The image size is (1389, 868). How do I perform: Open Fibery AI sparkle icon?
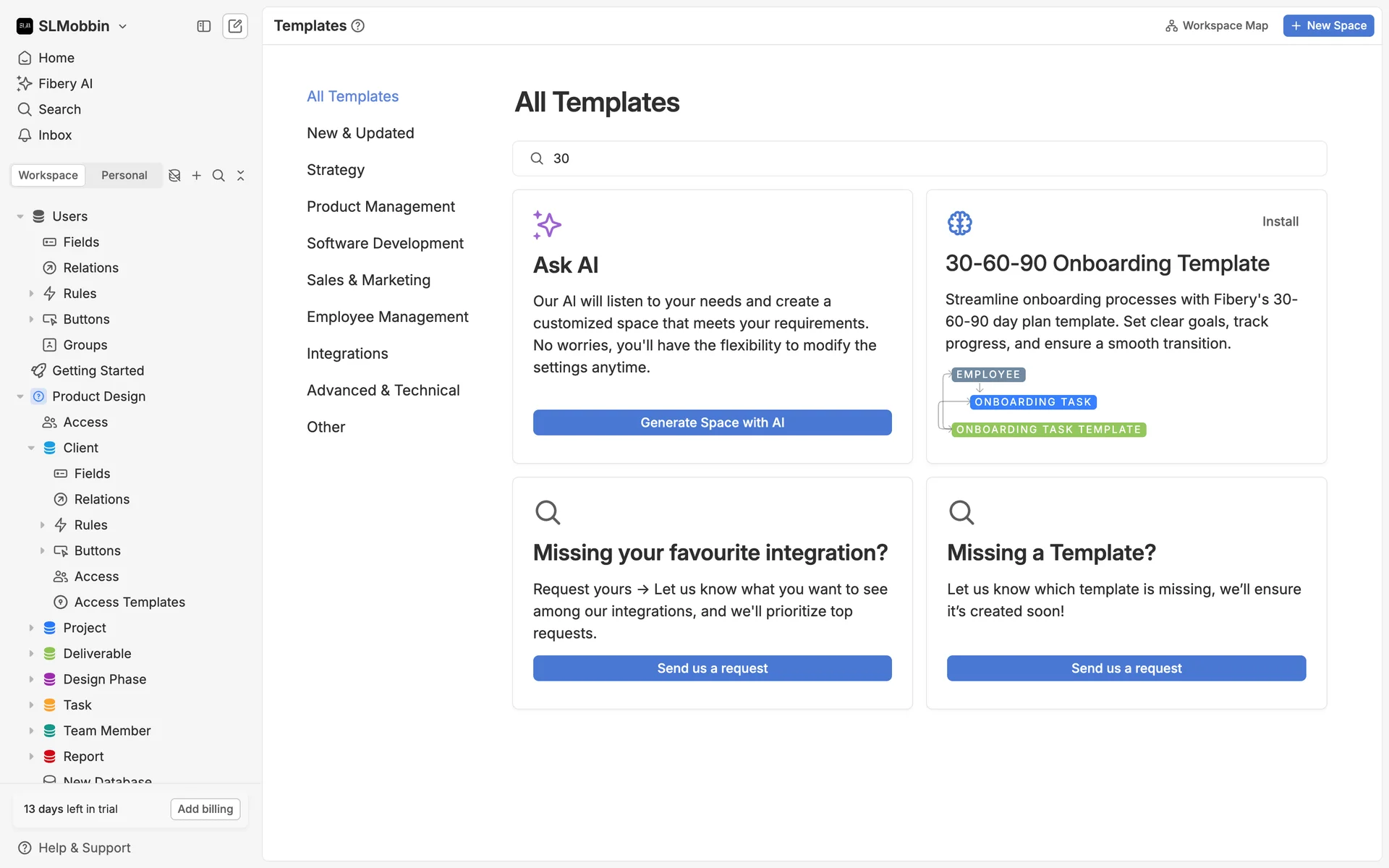click(x=25, y=83)
